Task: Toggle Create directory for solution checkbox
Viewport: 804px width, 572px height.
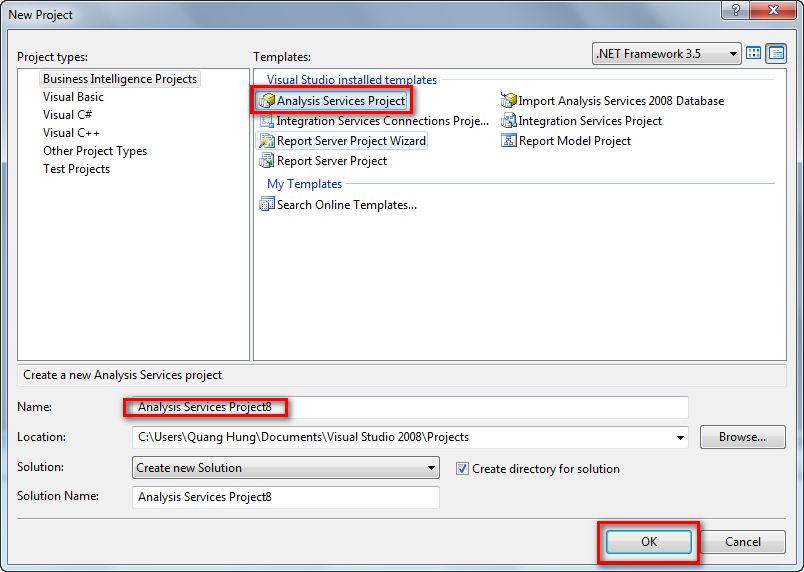Action: [x=462, y=468]
